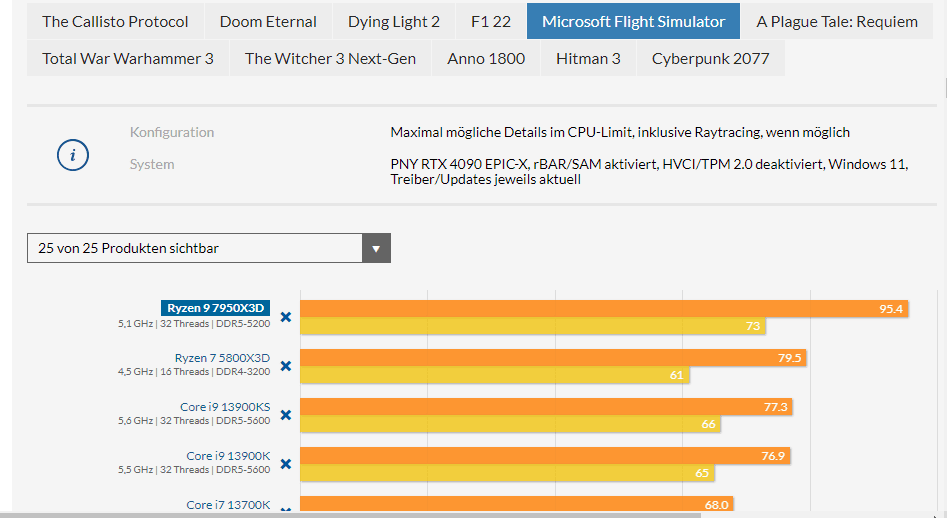Click the yellow bar showing 66
This screenshot has height=518, width=947.
point(510,424)
